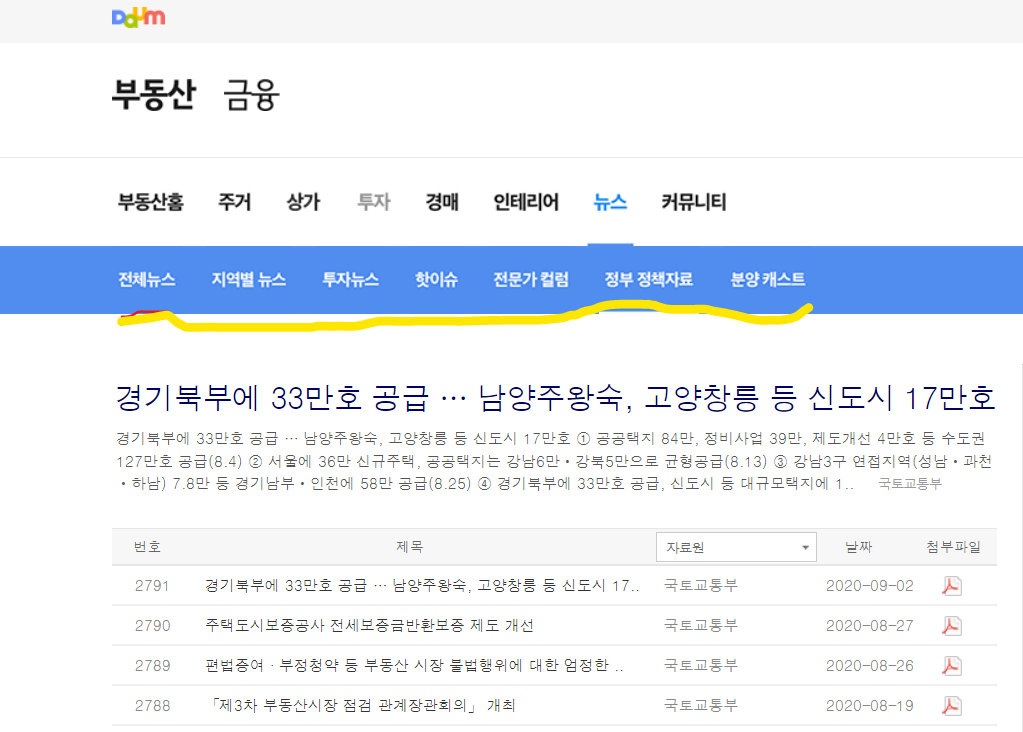
Task: Select 전체뉴스 in the blue navigation bar
Action: [145, 280]
